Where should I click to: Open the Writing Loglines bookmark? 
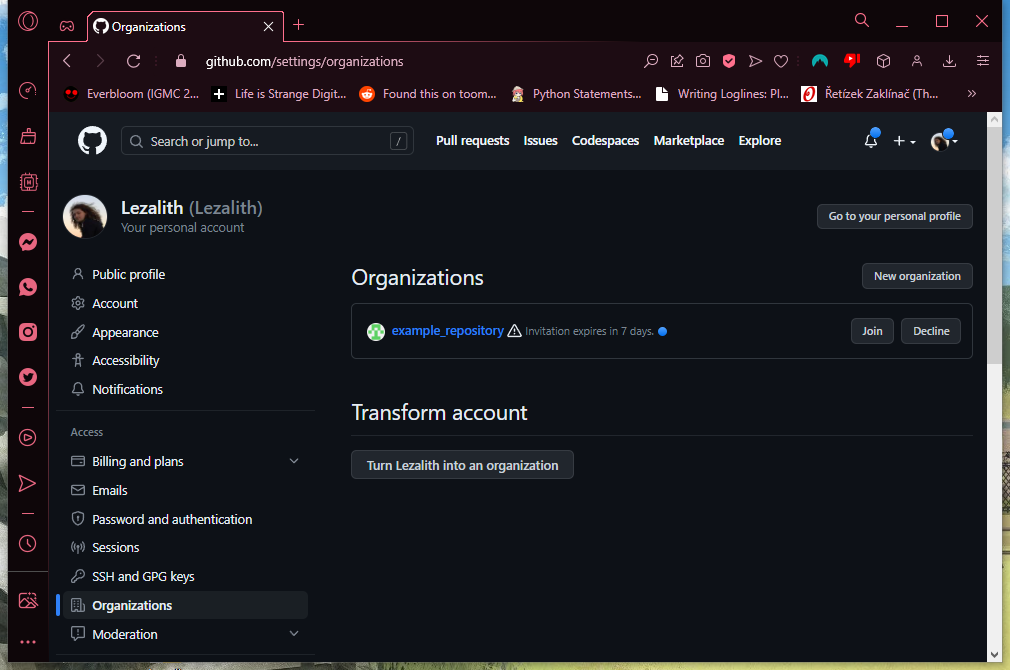722,94
